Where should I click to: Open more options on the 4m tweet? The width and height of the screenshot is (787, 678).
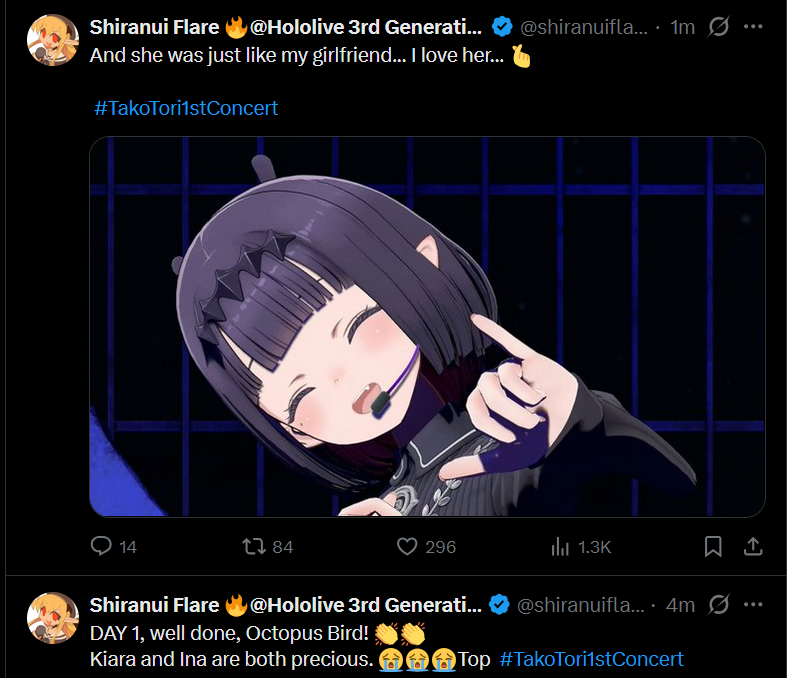[x=753, y=604]
